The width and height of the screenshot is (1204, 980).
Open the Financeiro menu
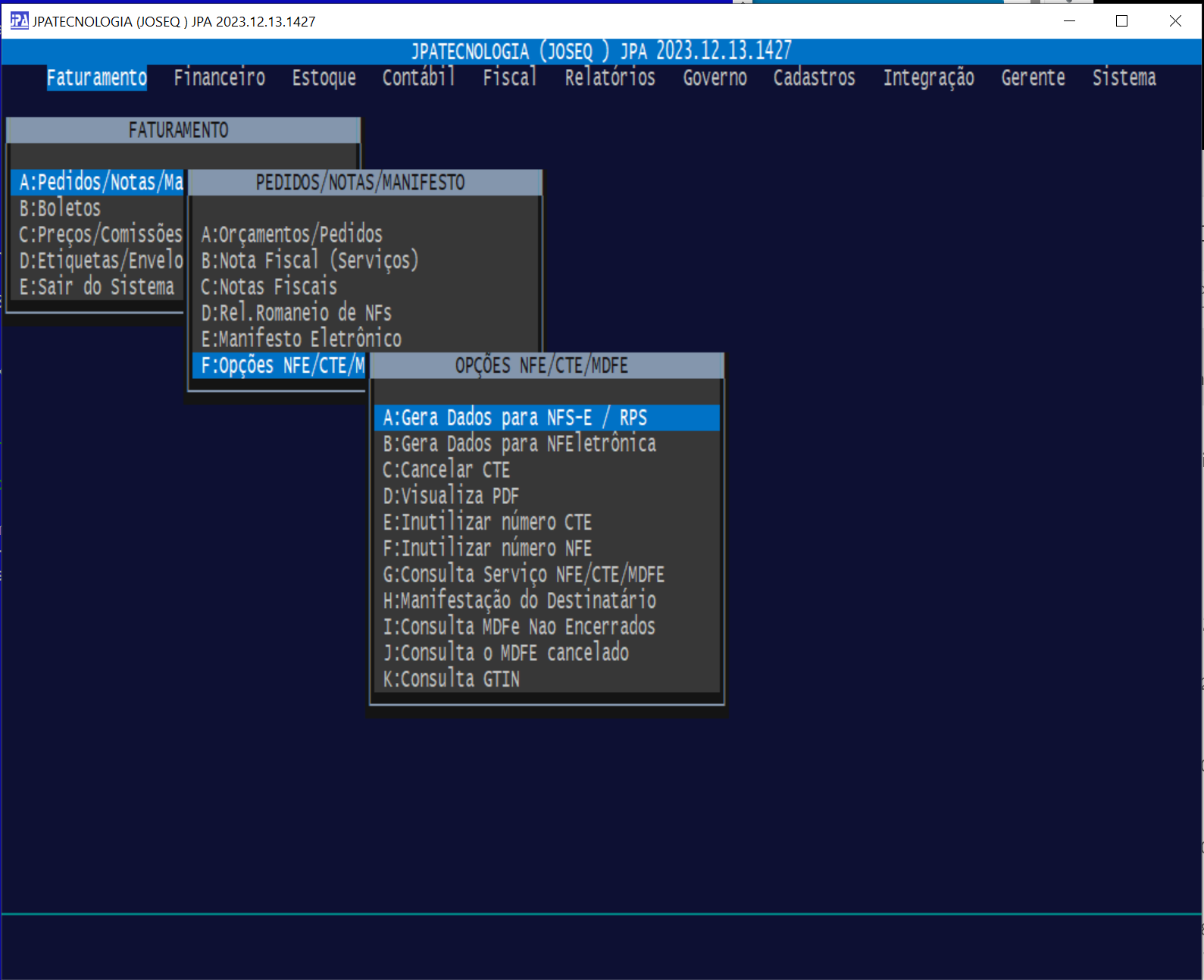219,78
